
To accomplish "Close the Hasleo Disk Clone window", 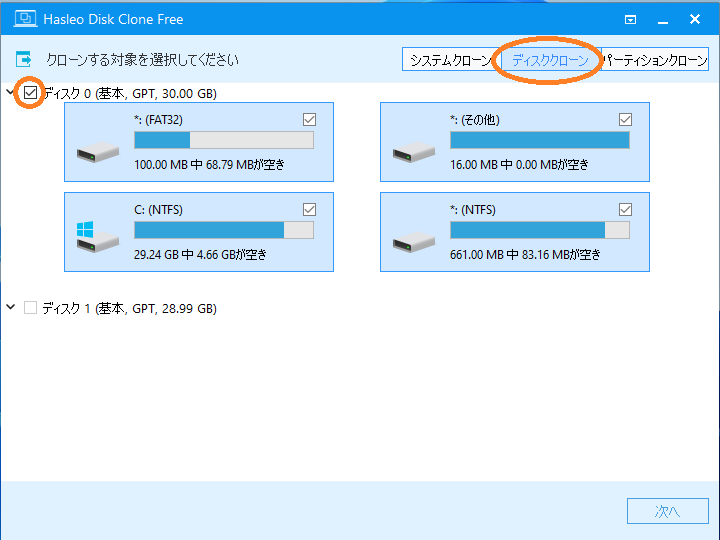I will (695, 19).
